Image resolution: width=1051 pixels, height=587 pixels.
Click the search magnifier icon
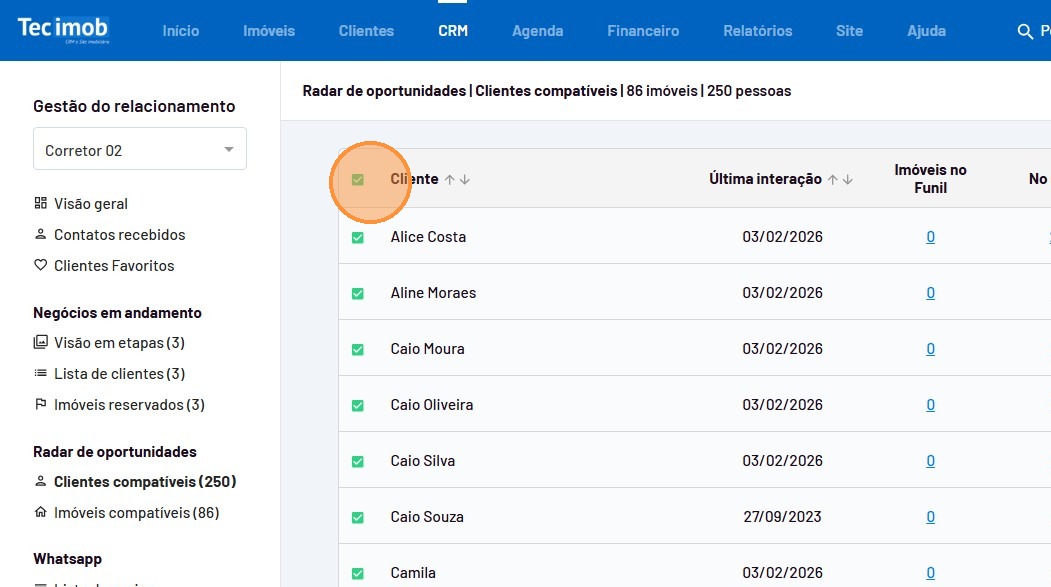pyautogui.click(x=1024, y=32)
